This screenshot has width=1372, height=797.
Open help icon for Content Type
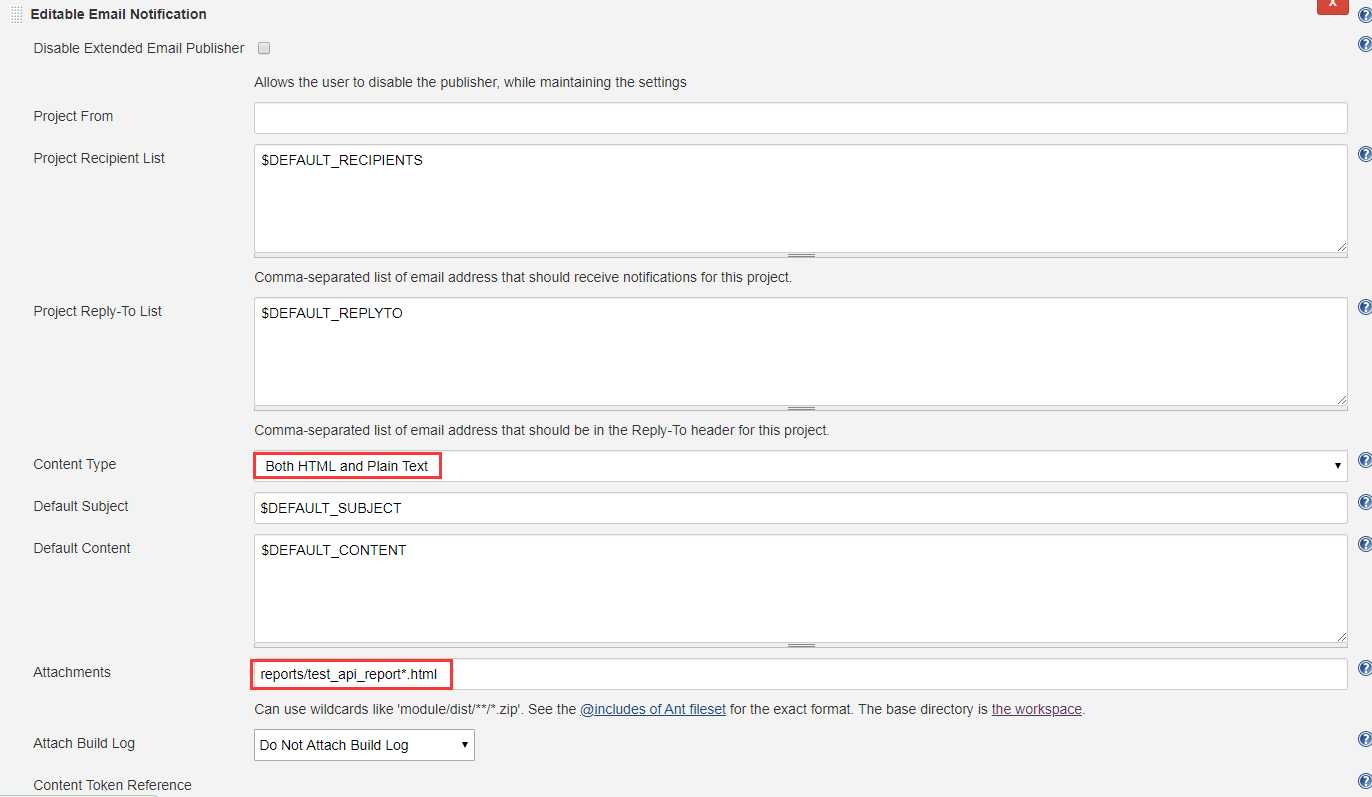coord(1365,461)
